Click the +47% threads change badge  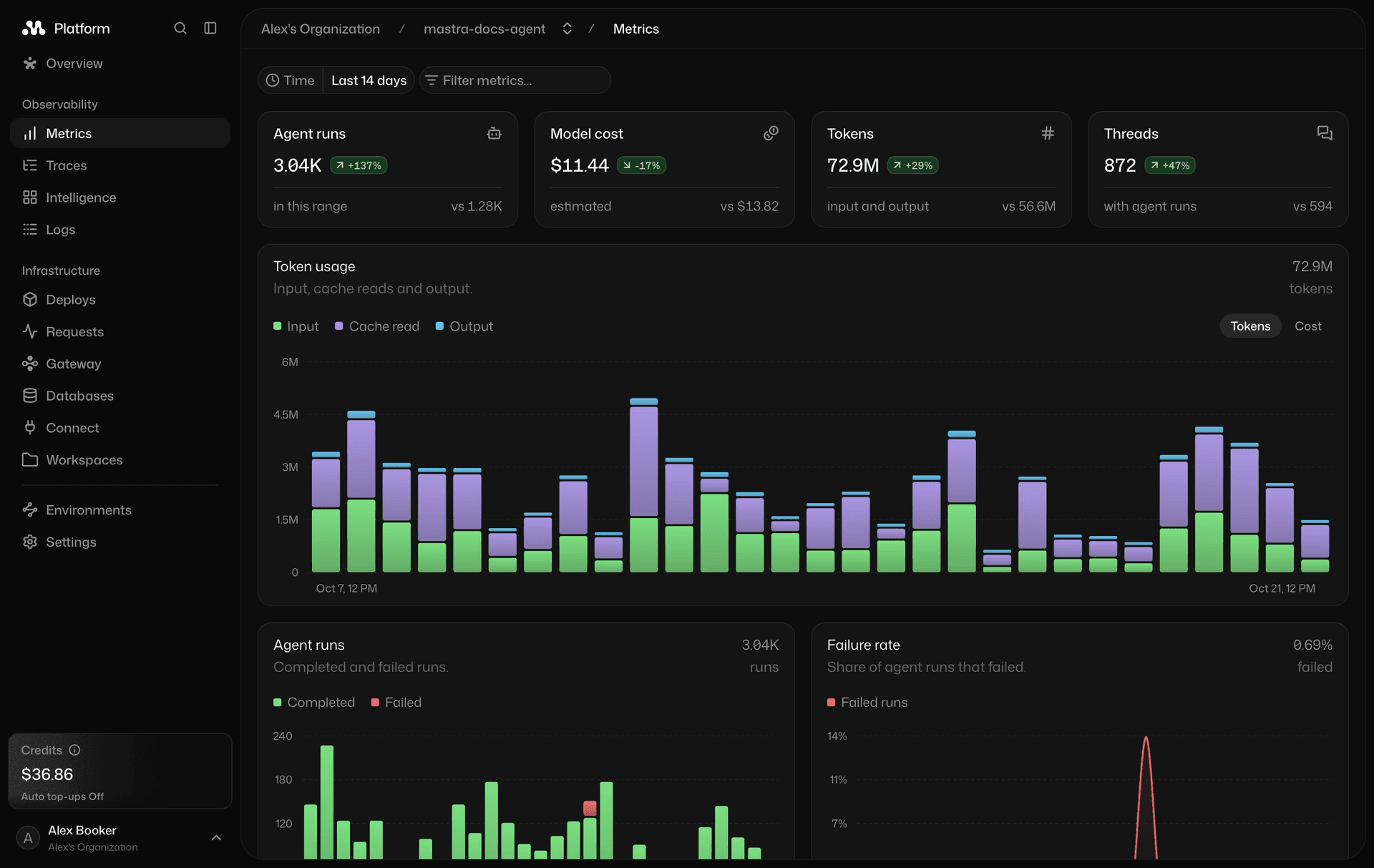click(x=1170, y=165)
